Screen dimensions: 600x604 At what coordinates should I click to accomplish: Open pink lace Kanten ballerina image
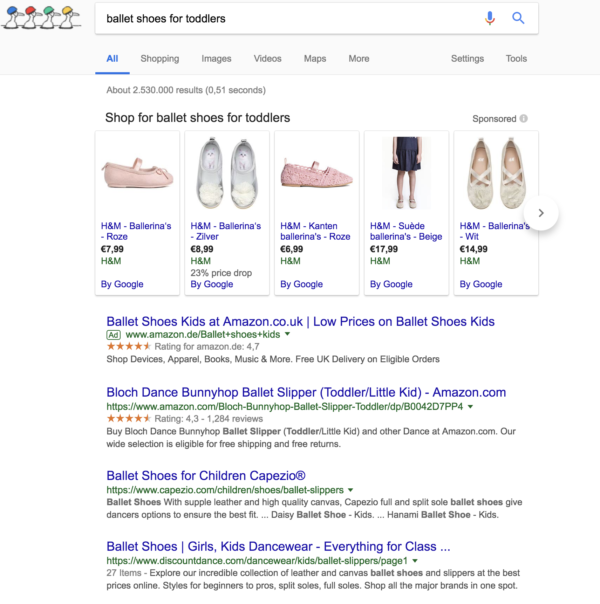click(317, 173)
